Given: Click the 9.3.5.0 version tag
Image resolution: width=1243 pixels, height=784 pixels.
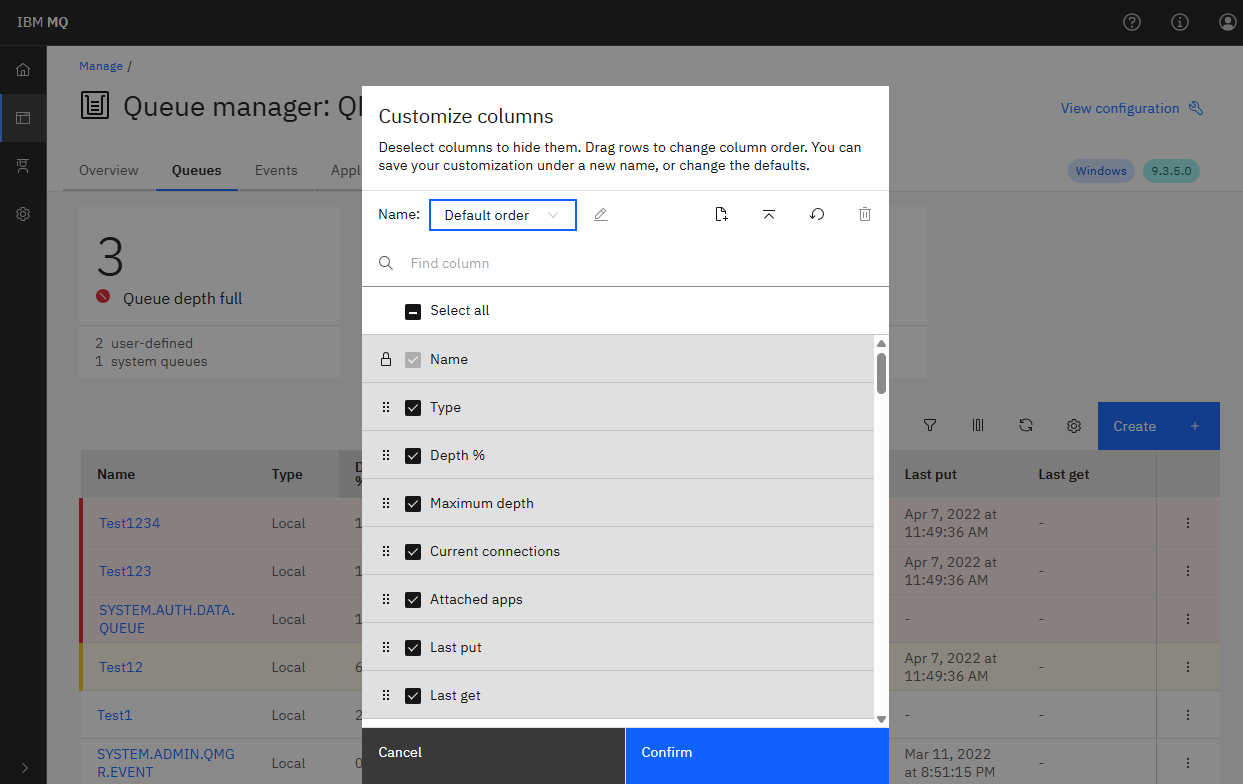Looking at the screenshot, I should coord(1171,171).
